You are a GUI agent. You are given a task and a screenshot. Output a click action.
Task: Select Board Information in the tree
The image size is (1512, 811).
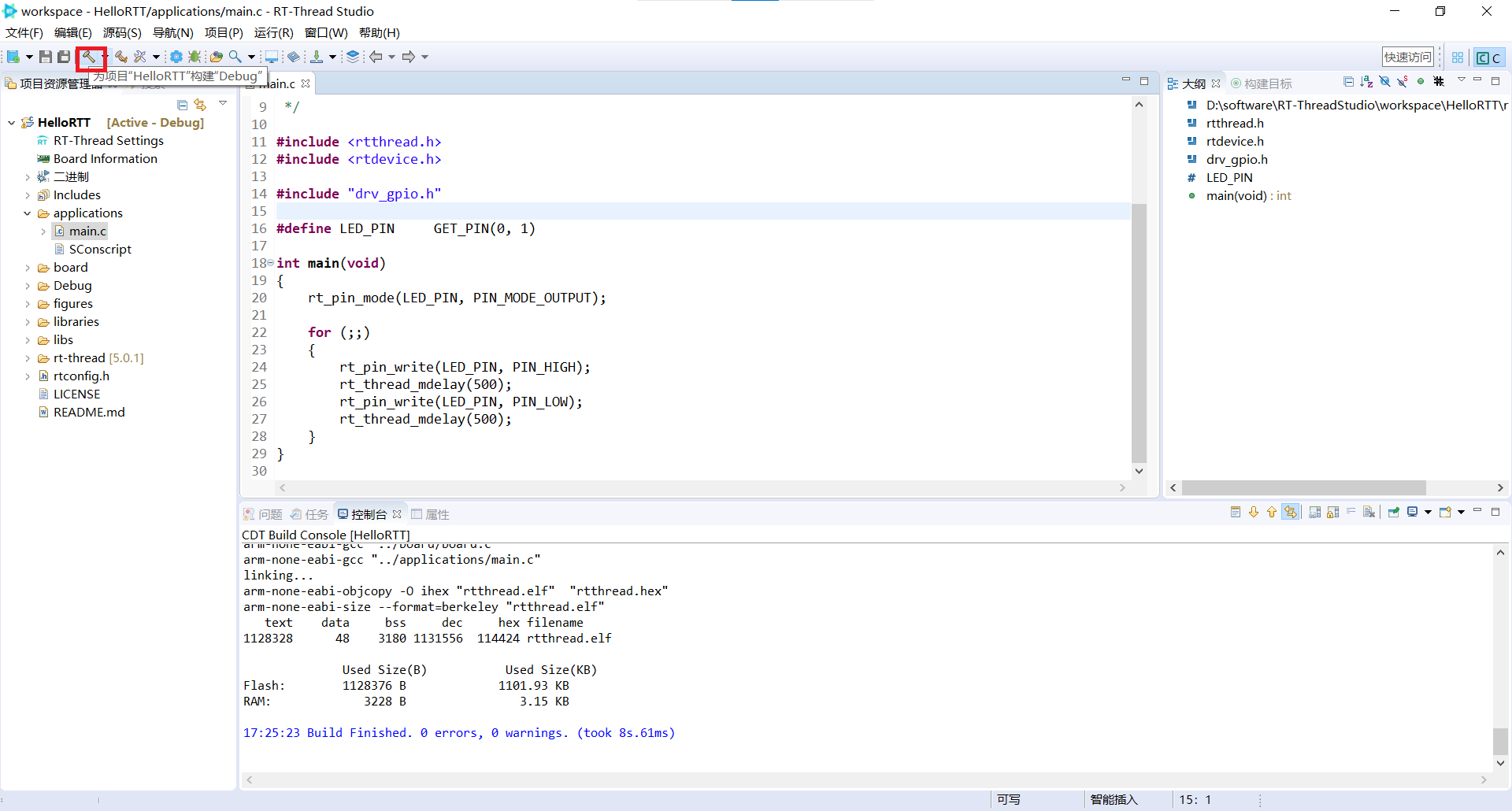coord(106,159)
